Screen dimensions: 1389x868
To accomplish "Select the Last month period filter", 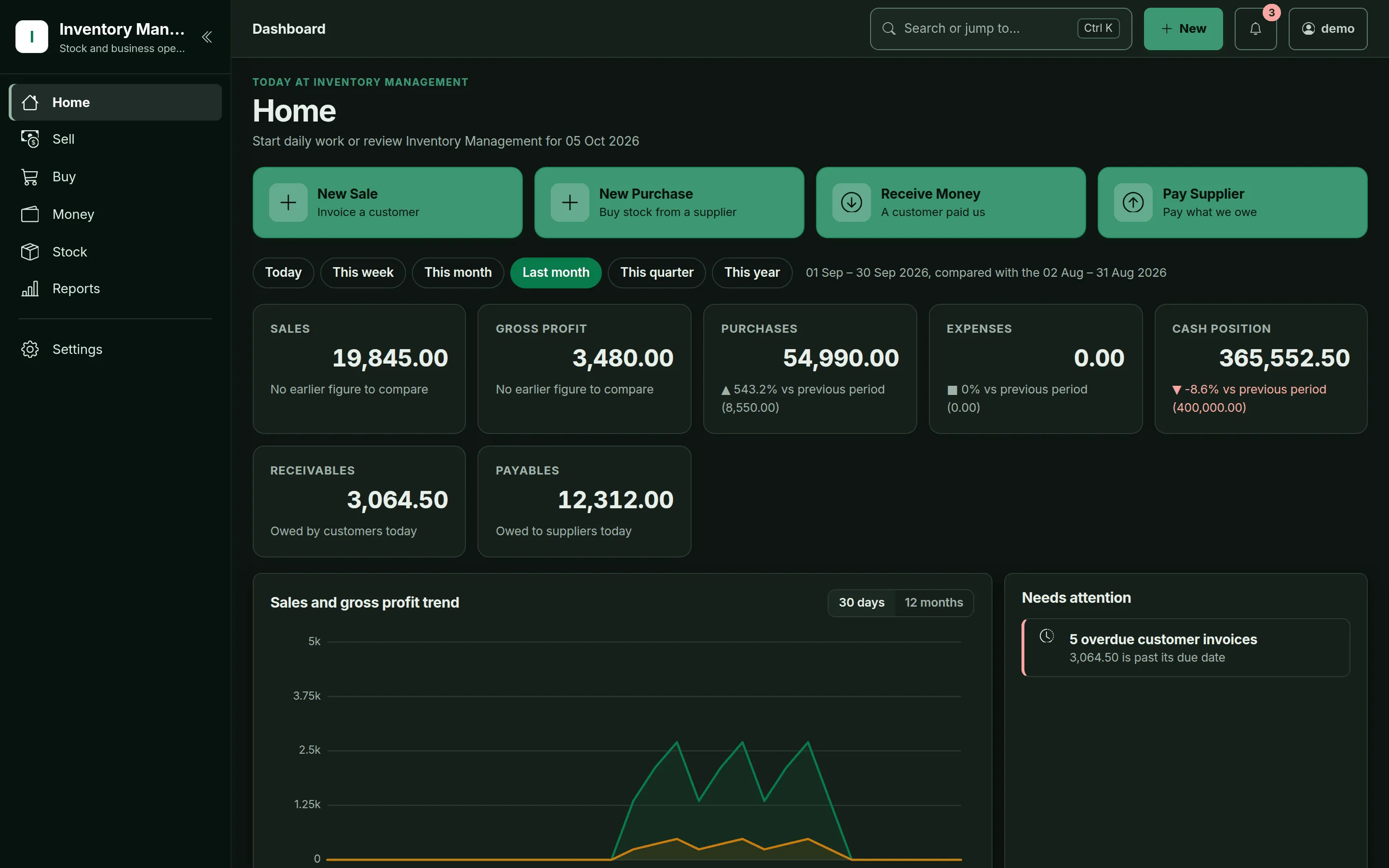I will (x=556, y=272).
